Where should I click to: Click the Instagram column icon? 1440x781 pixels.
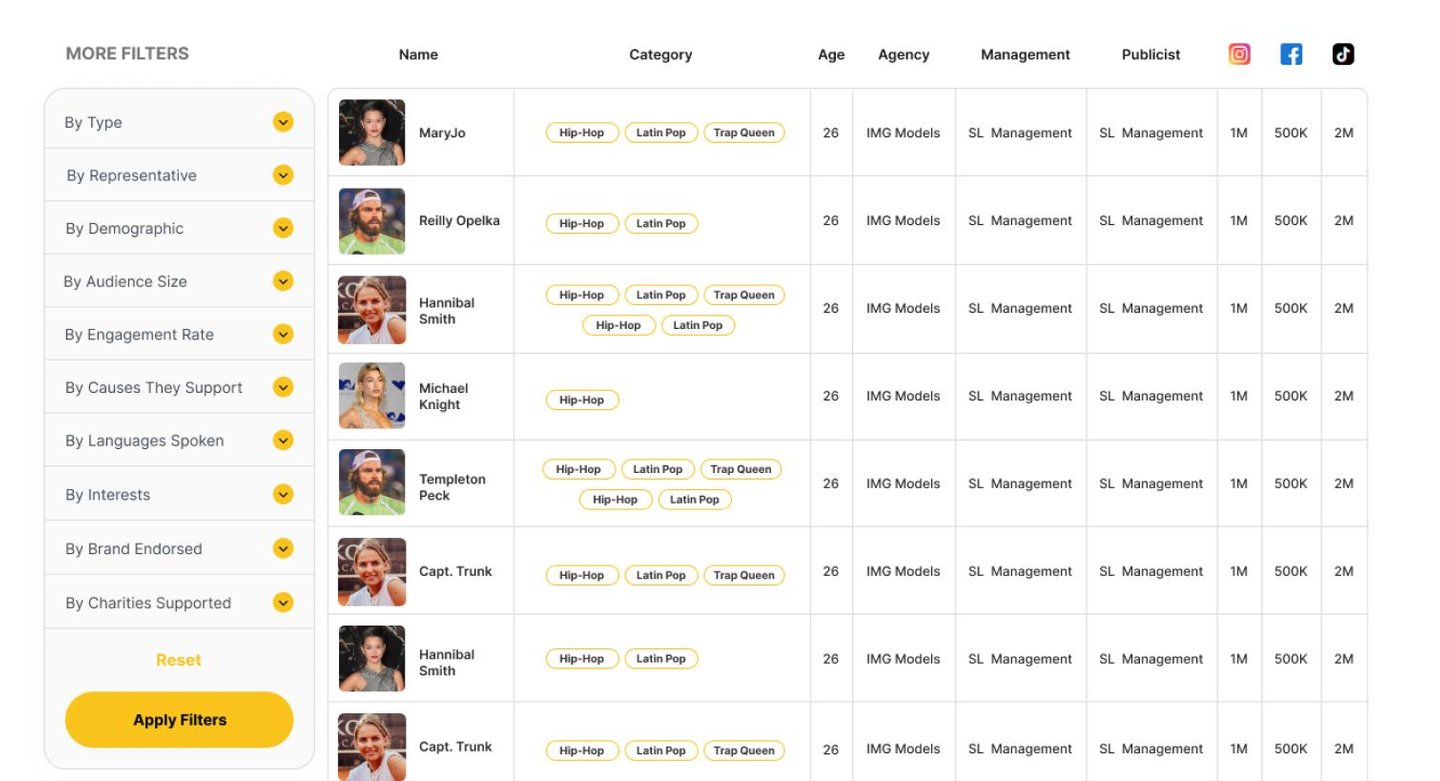coord(1239,55)
